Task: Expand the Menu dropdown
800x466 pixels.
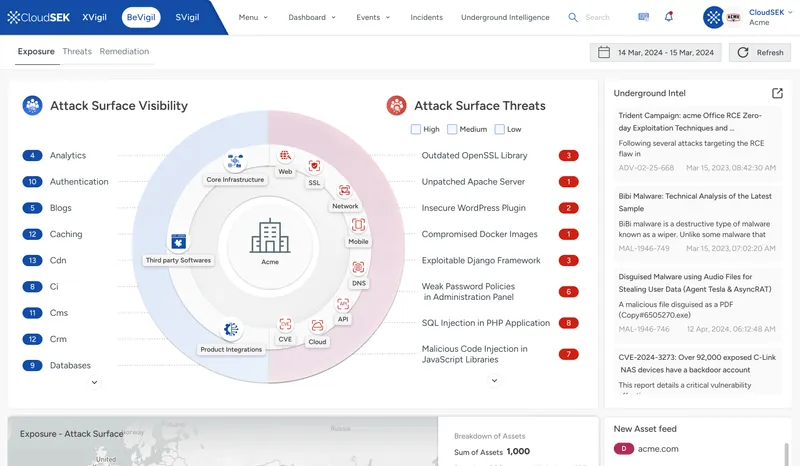Action: pos(253,17)
